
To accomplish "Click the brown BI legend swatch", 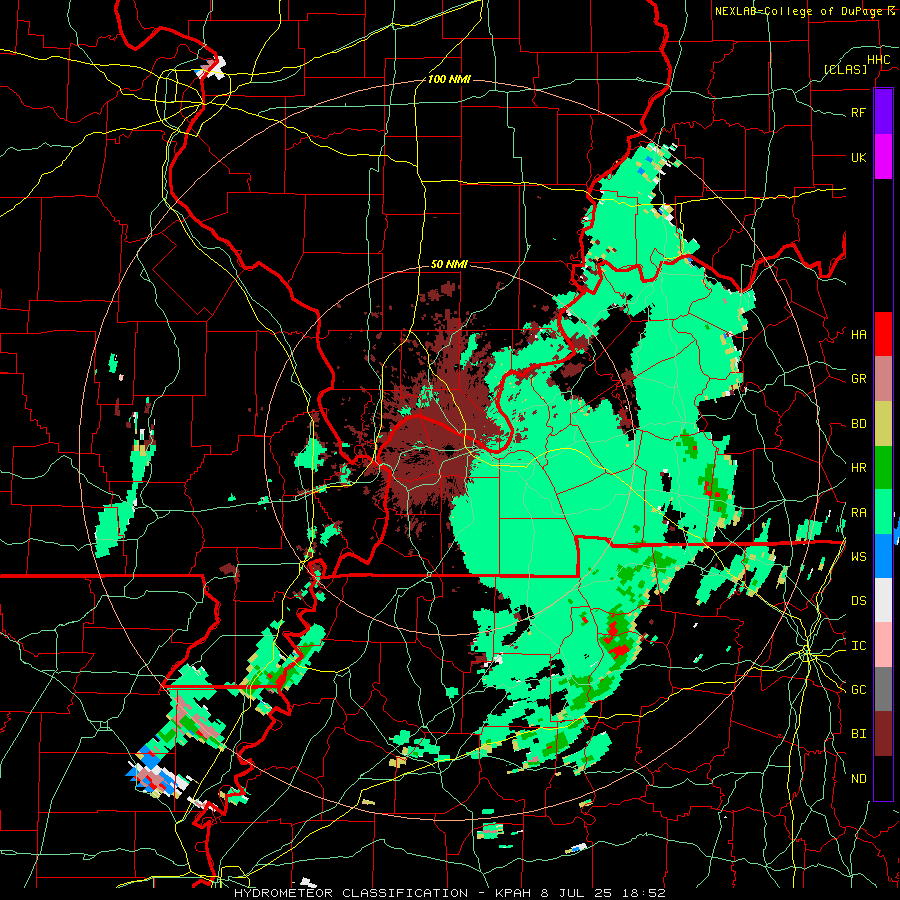I will tap(883, 734).
